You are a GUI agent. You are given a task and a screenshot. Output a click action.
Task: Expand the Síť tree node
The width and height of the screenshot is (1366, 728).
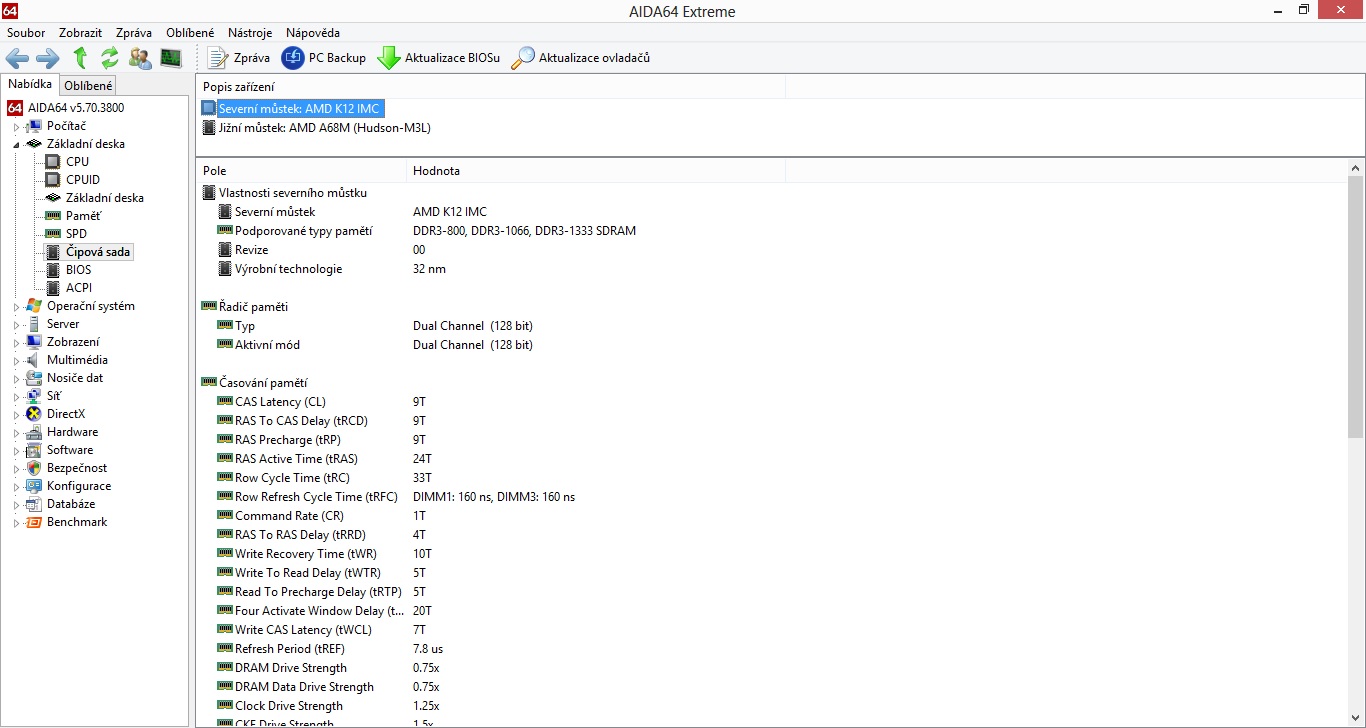pyautogui.click(x=16, y=397)
